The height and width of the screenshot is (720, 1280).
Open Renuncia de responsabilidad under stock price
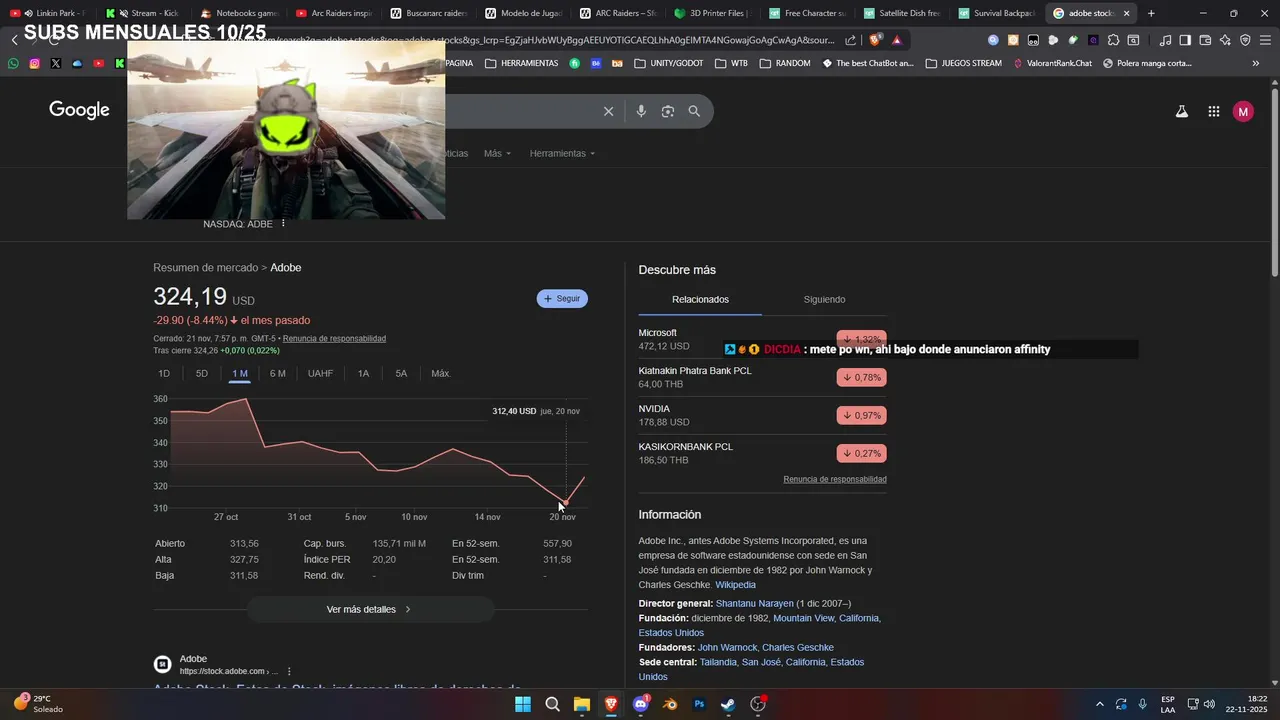click(x=334, y=338)
